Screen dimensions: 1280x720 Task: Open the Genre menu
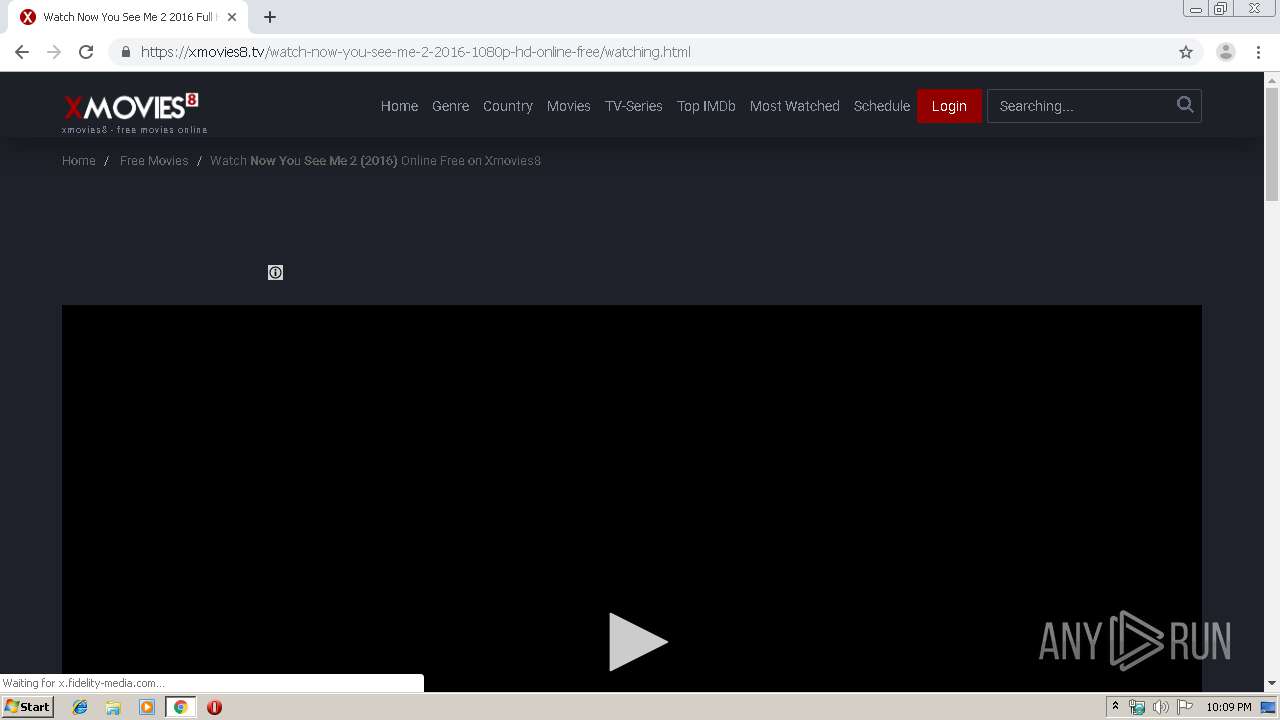450,106
